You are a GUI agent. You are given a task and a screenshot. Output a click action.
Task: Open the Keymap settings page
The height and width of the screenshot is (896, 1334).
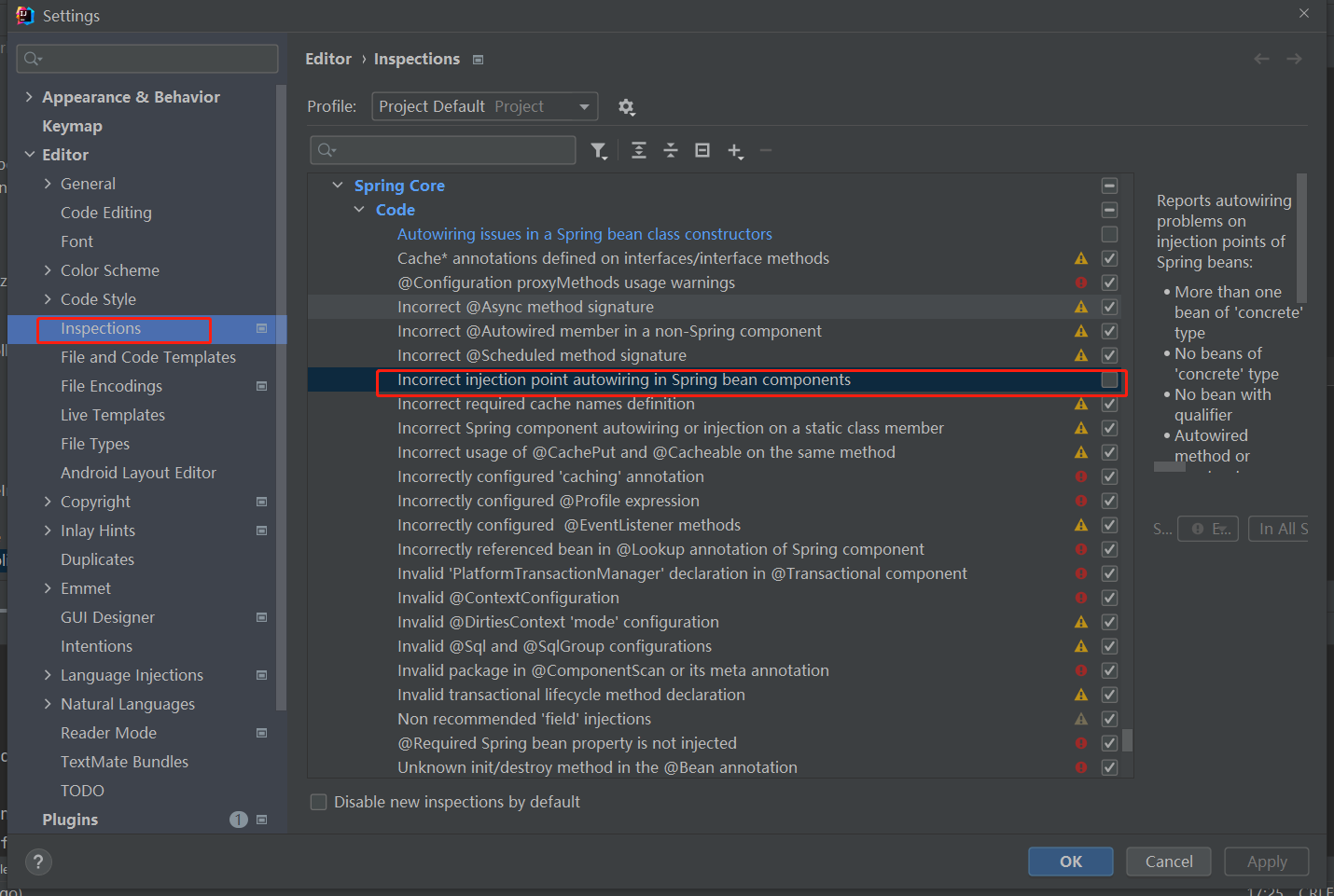[72, 126]
